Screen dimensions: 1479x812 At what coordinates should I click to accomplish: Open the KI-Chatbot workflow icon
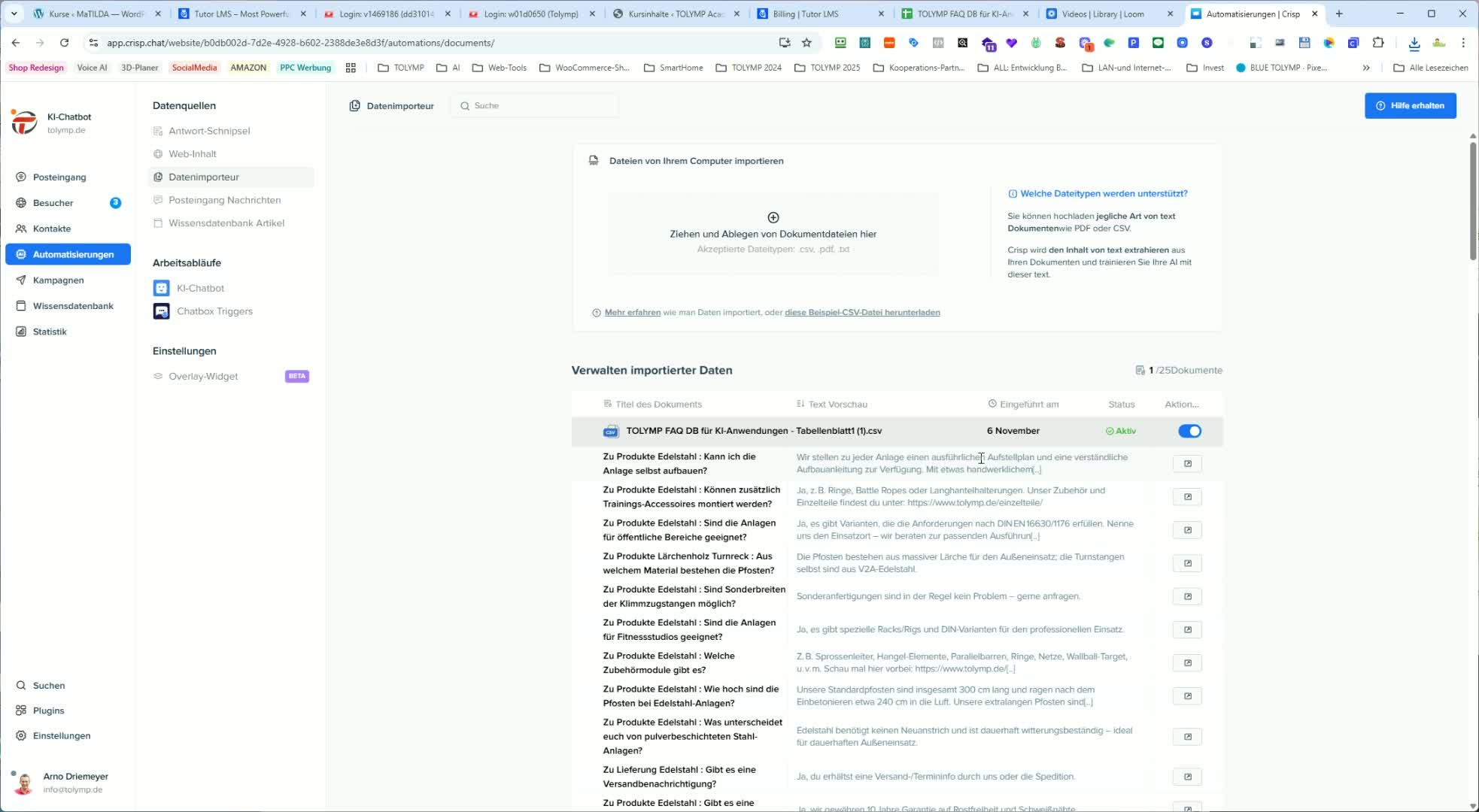tap(161, 288)
